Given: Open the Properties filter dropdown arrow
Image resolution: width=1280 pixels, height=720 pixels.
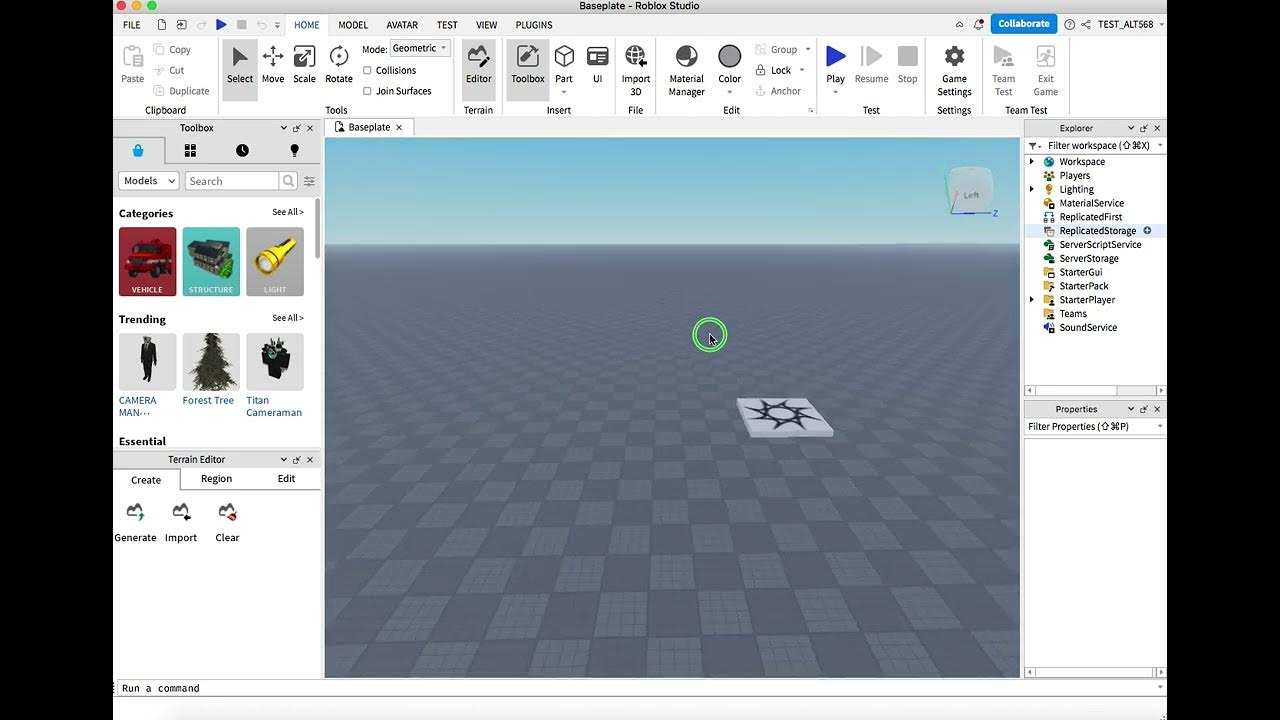Looking at the screenshot, I should click(1160, 426).
